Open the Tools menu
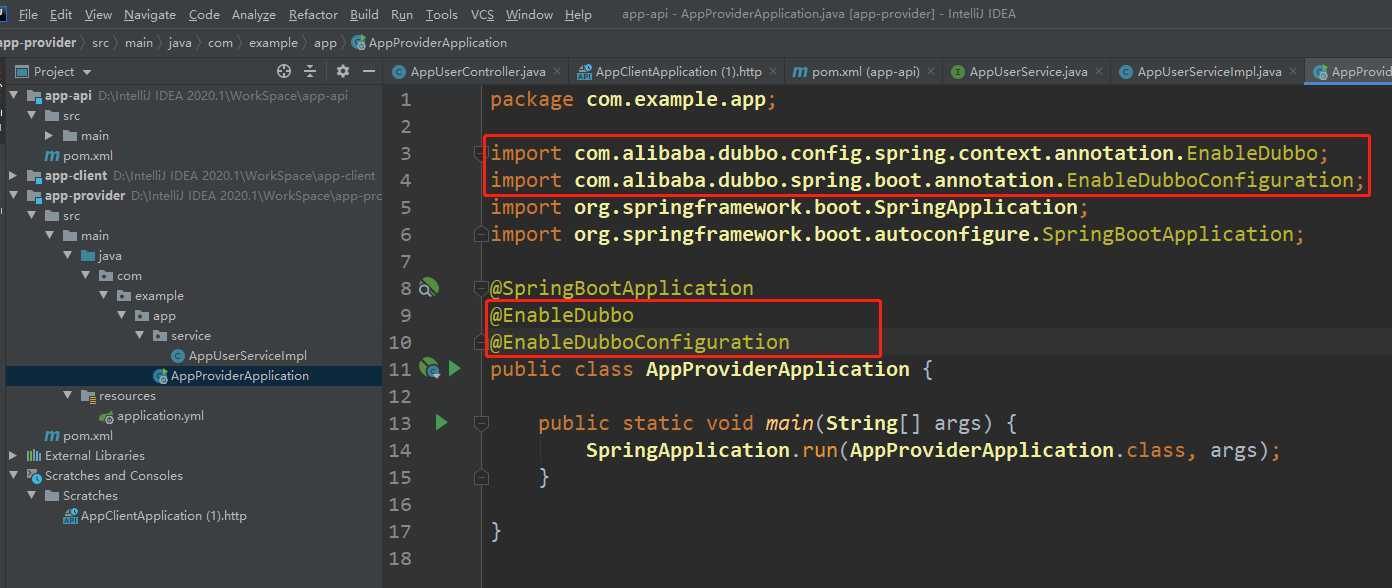 (x=441, y=15)
